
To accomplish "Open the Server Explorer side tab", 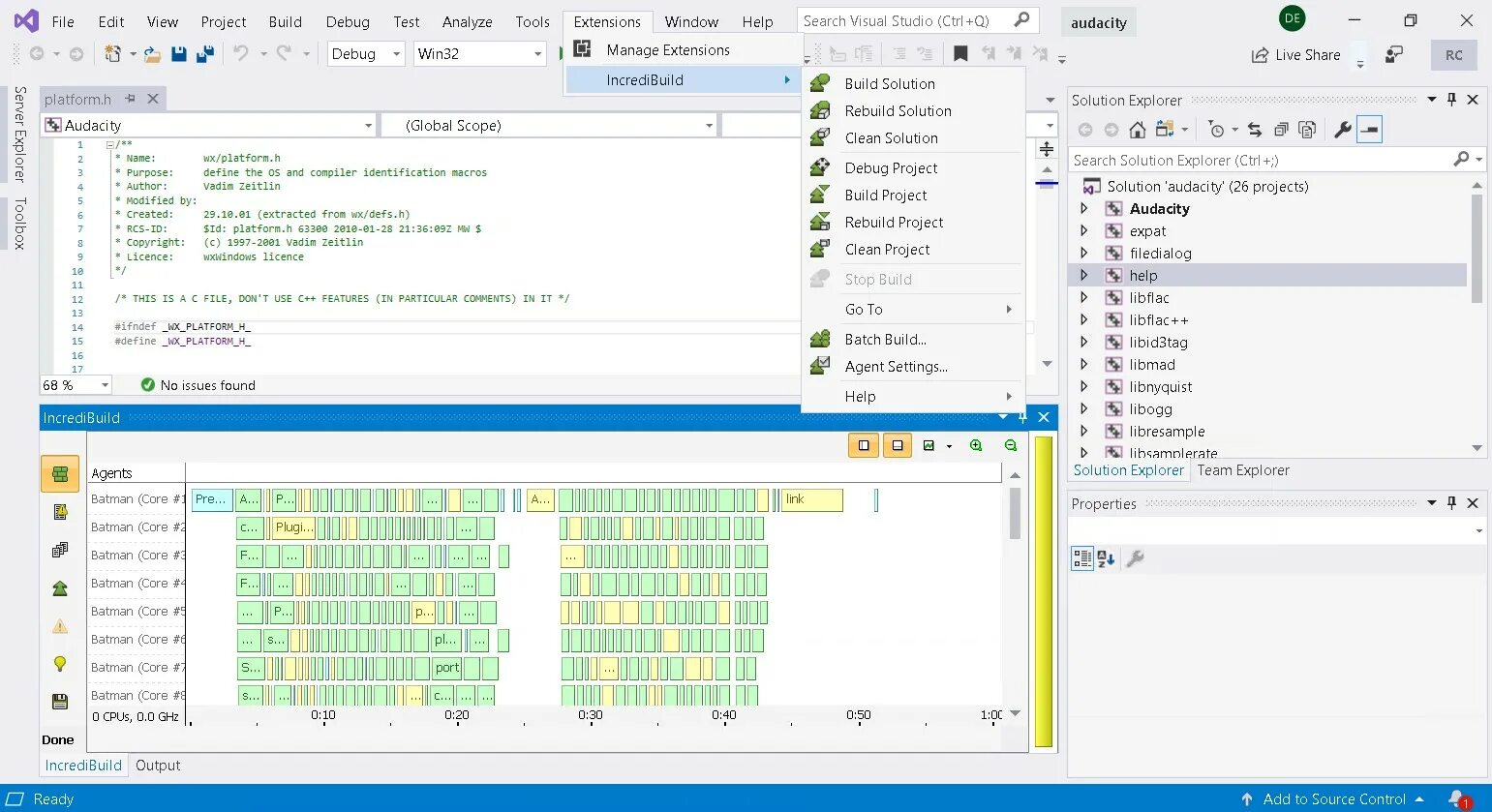I will click(19, 135).
